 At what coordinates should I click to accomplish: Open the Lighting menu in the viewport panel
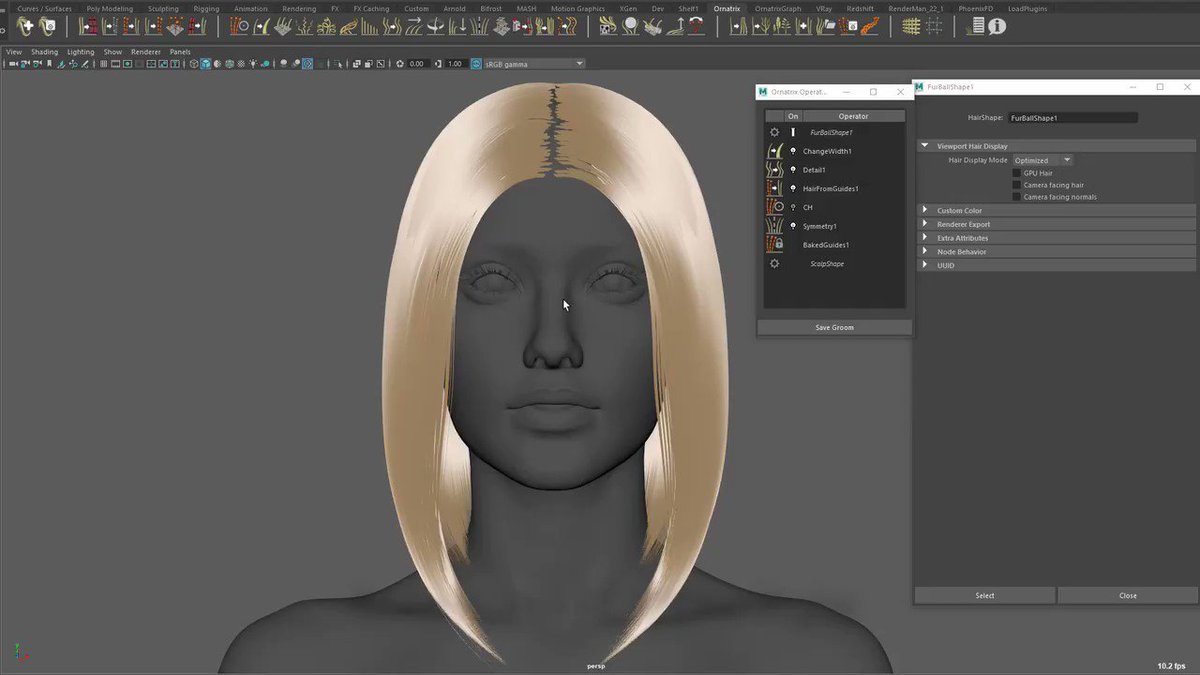81,51
